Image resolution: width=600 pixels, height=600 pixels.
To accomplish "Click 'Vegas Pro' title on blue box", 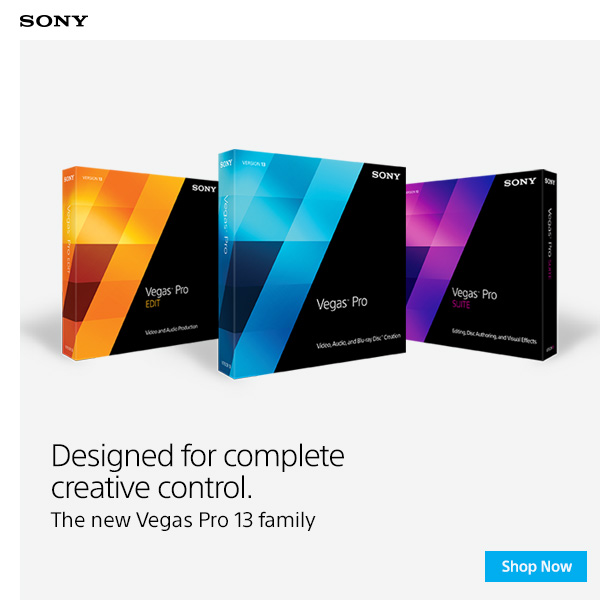I will tap(342, 303).
